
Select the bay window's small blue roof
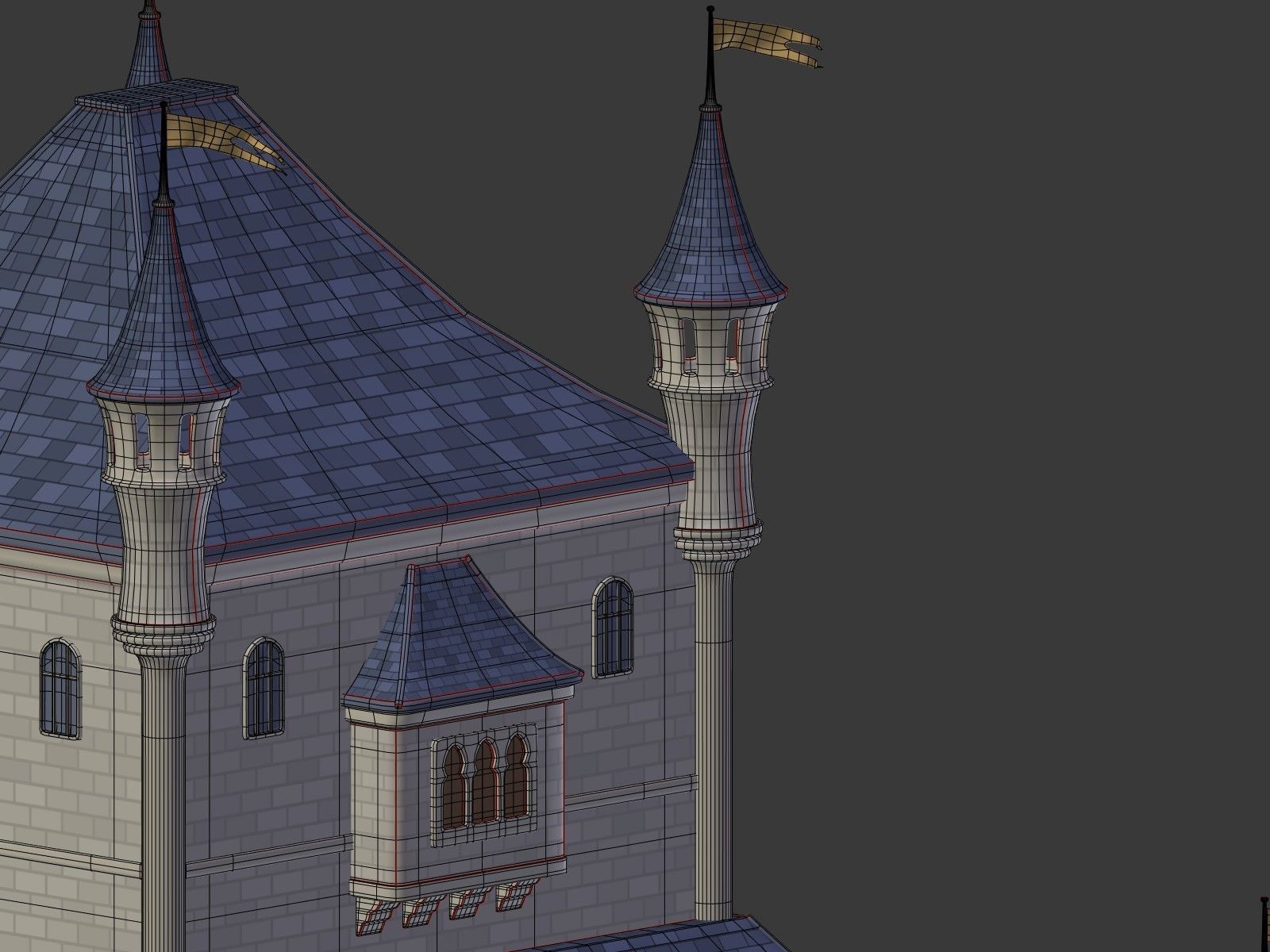[x=463, y=632]
